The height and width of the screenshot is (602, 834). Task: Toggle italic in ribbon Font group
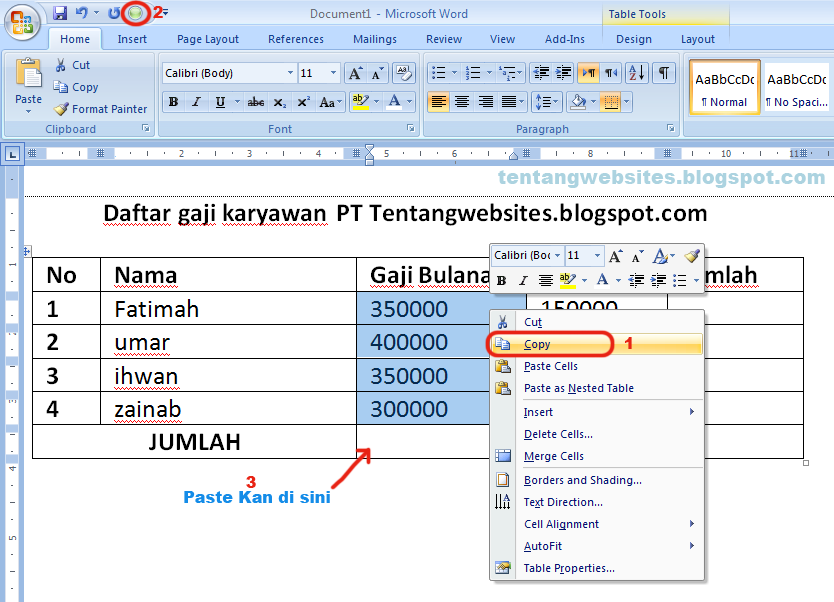pos(196,102)
